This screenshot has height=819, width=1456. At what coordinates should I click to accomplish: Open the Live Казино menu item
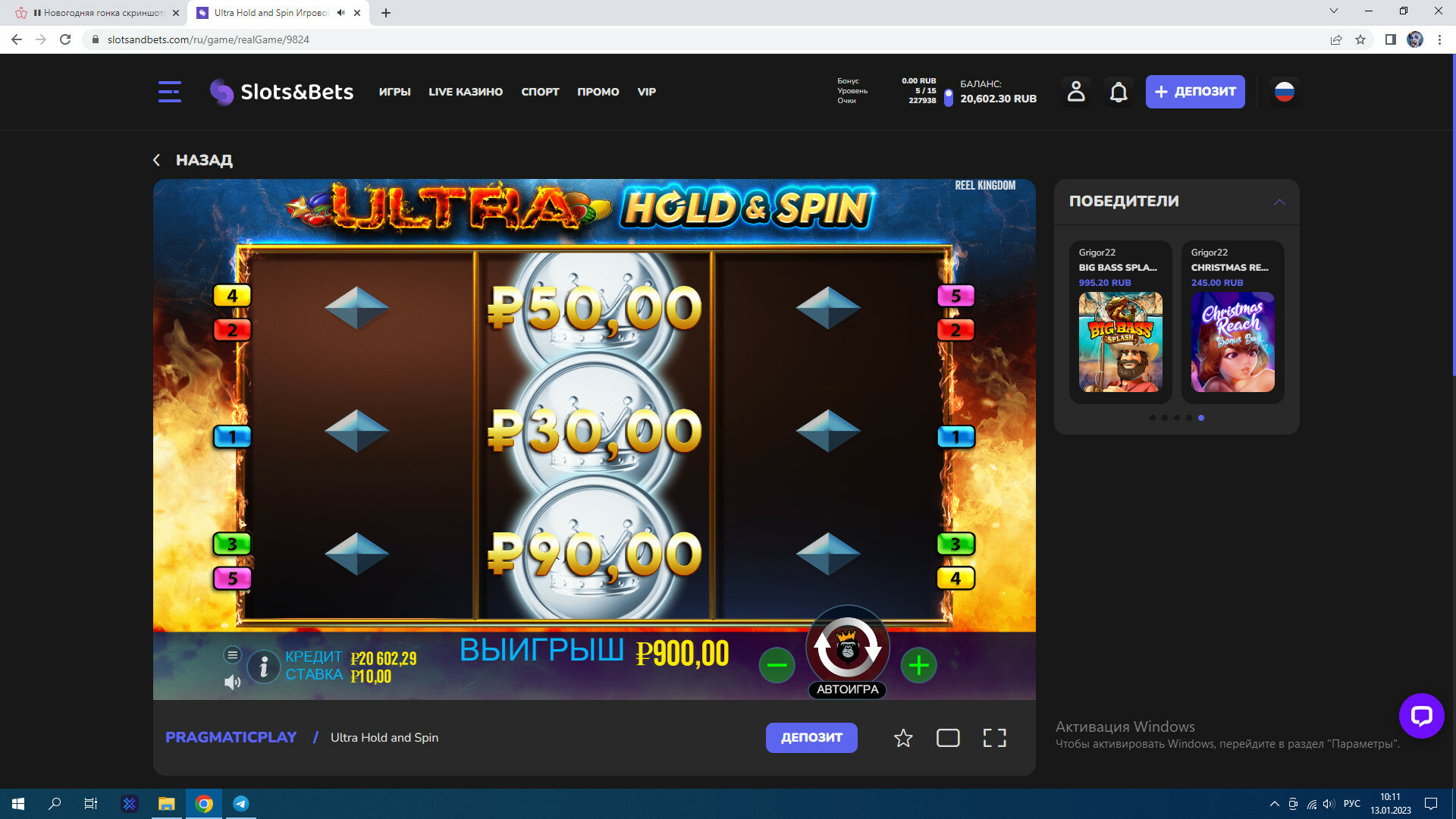coord(466,92)
